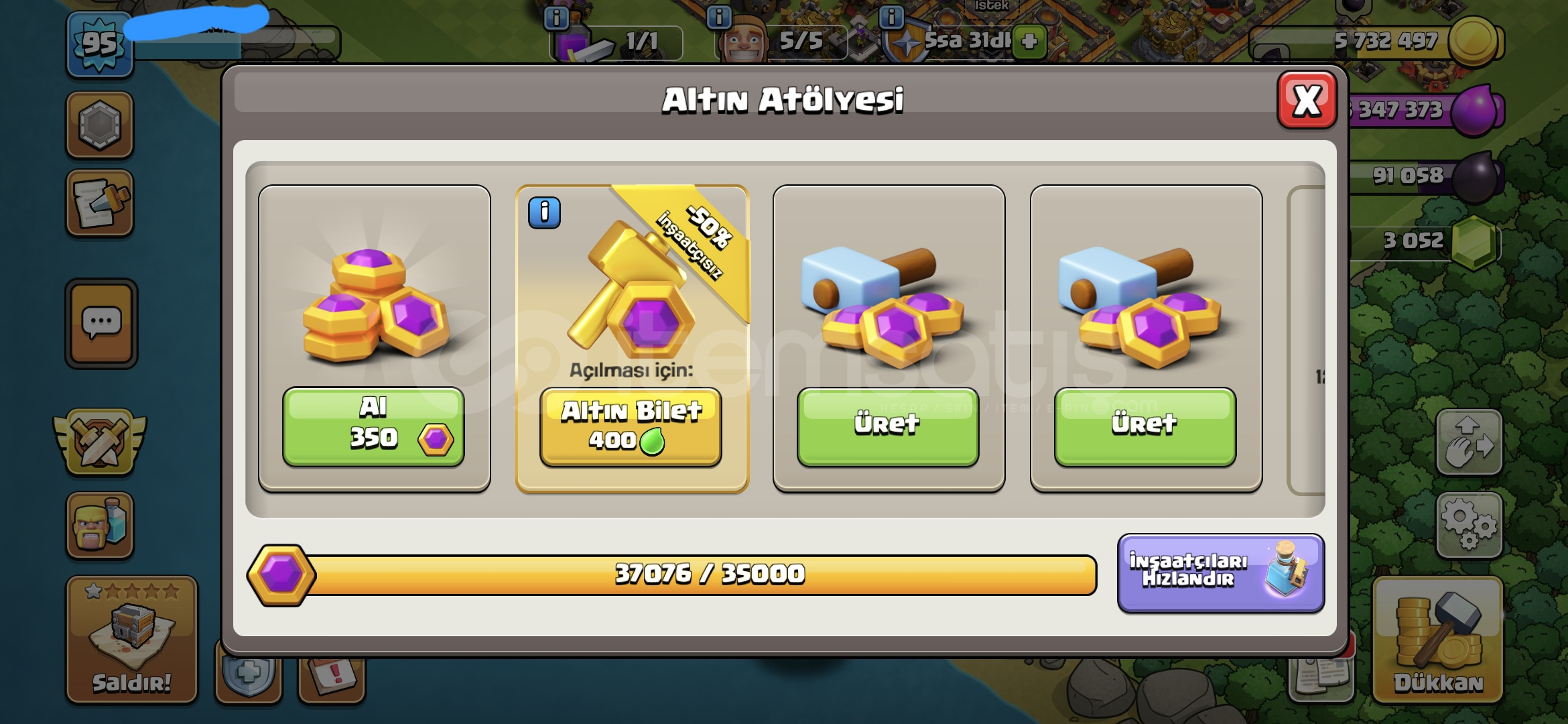Screen dimensions: 1568x724
Task: Click Üret under the first hammer
Action: coord(888,426)
